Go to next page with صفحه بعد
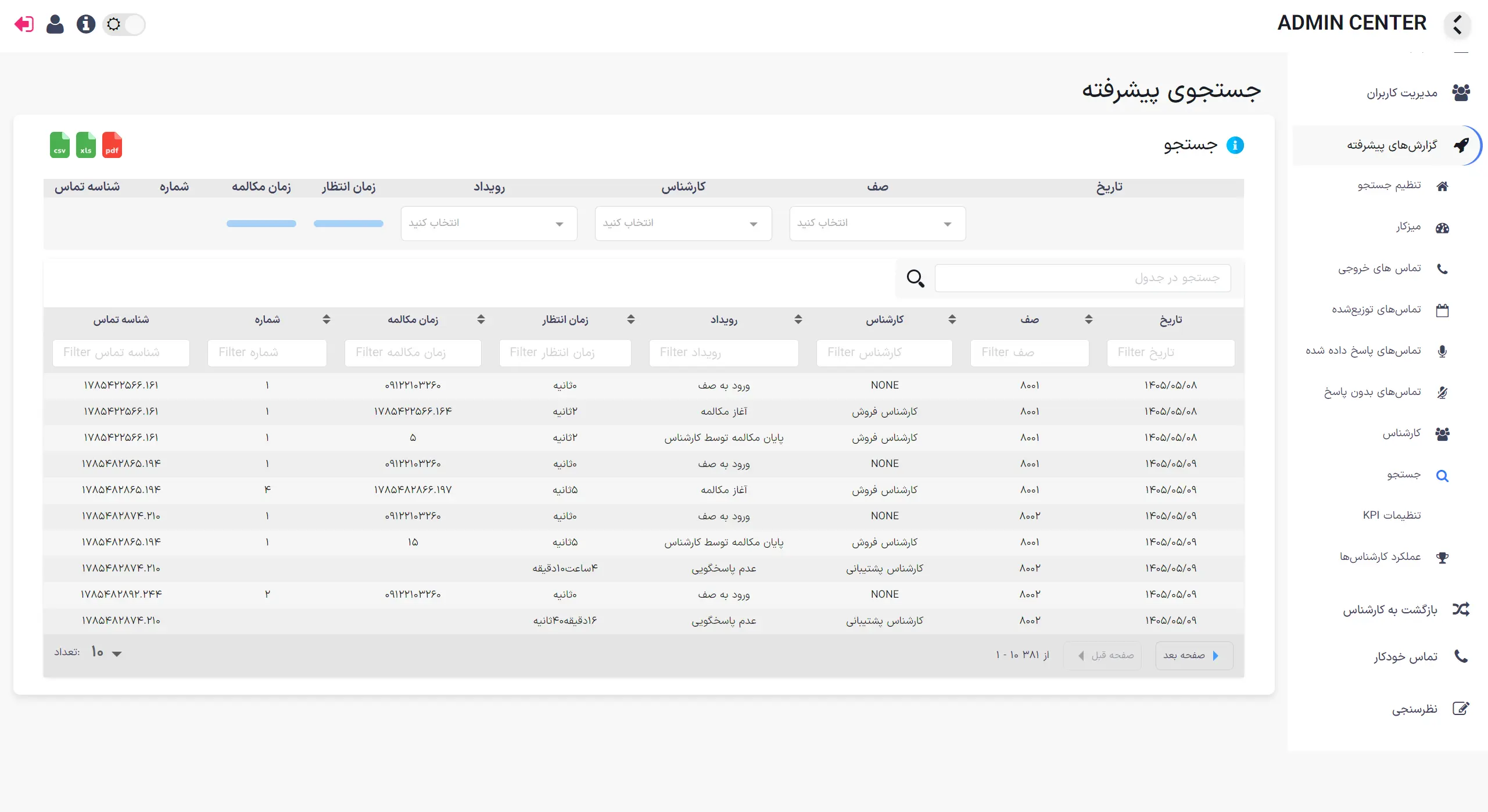Viewport: 1488px width, 812px height. coord(1194,656)
